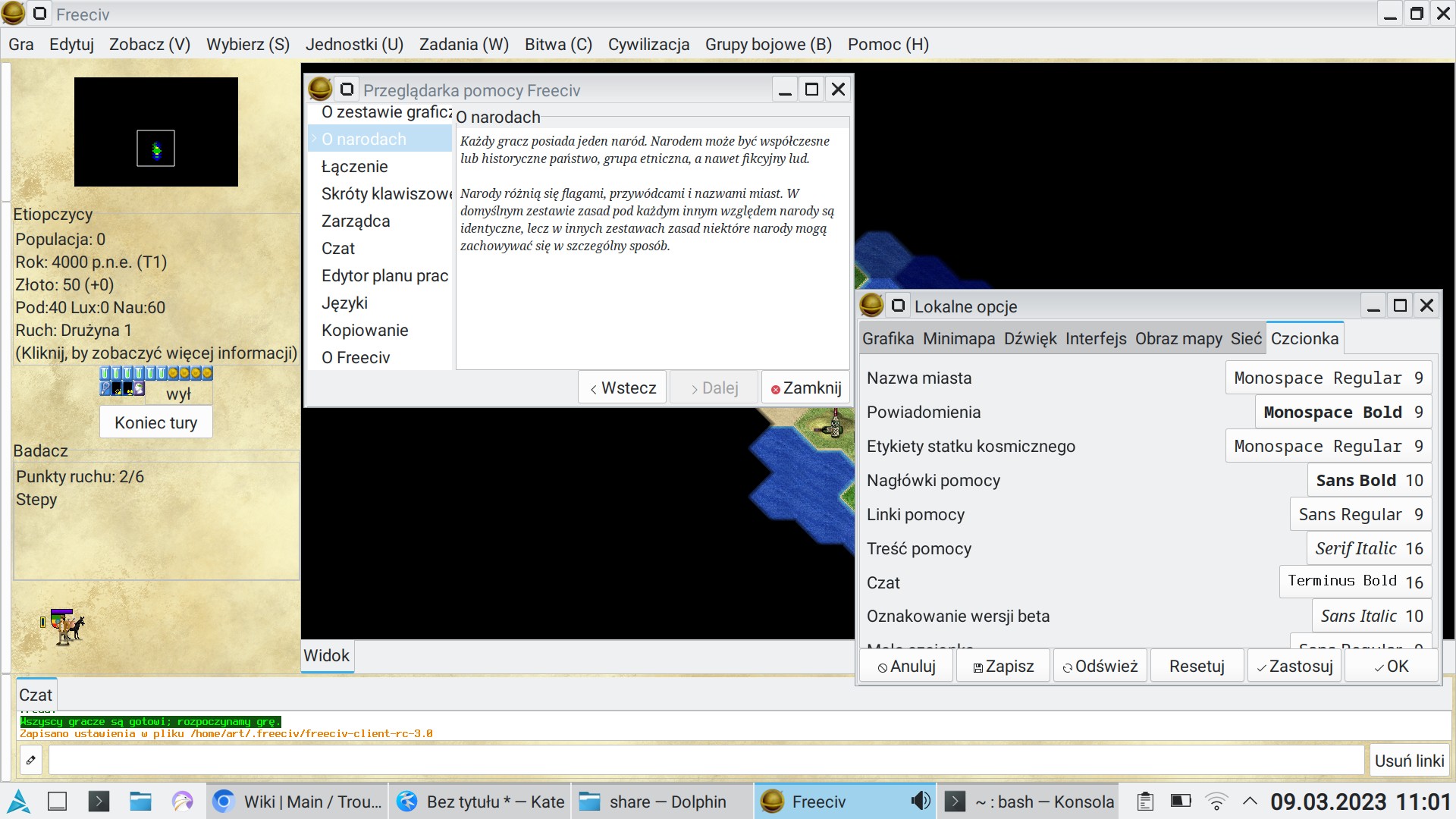The height and width of the screenshot is (819, 1456).
Task: Change the Nazwa miasta font
Action: 1329,378
